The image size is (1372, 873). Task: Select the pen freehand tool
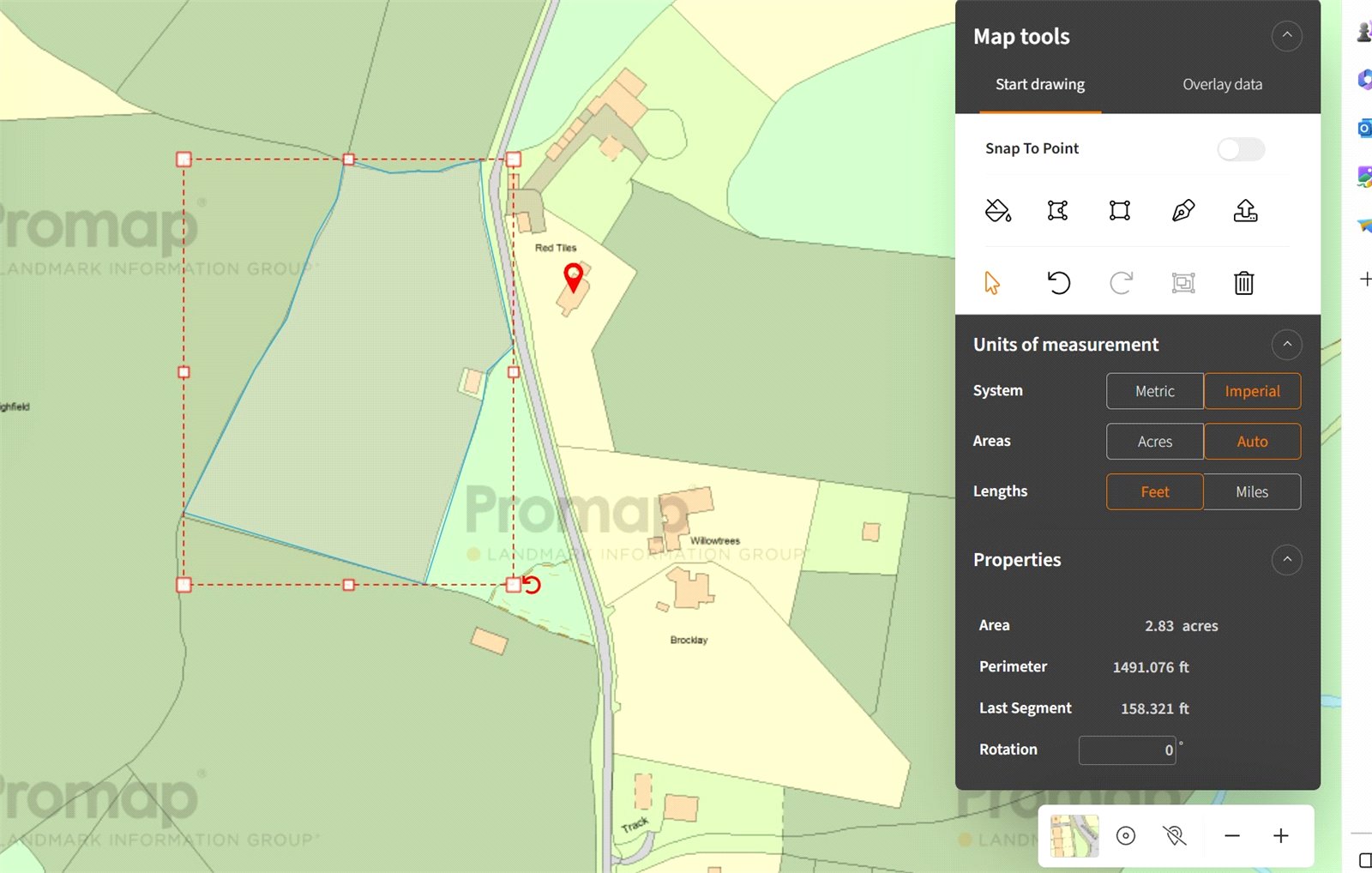(x=1182, y=210)
